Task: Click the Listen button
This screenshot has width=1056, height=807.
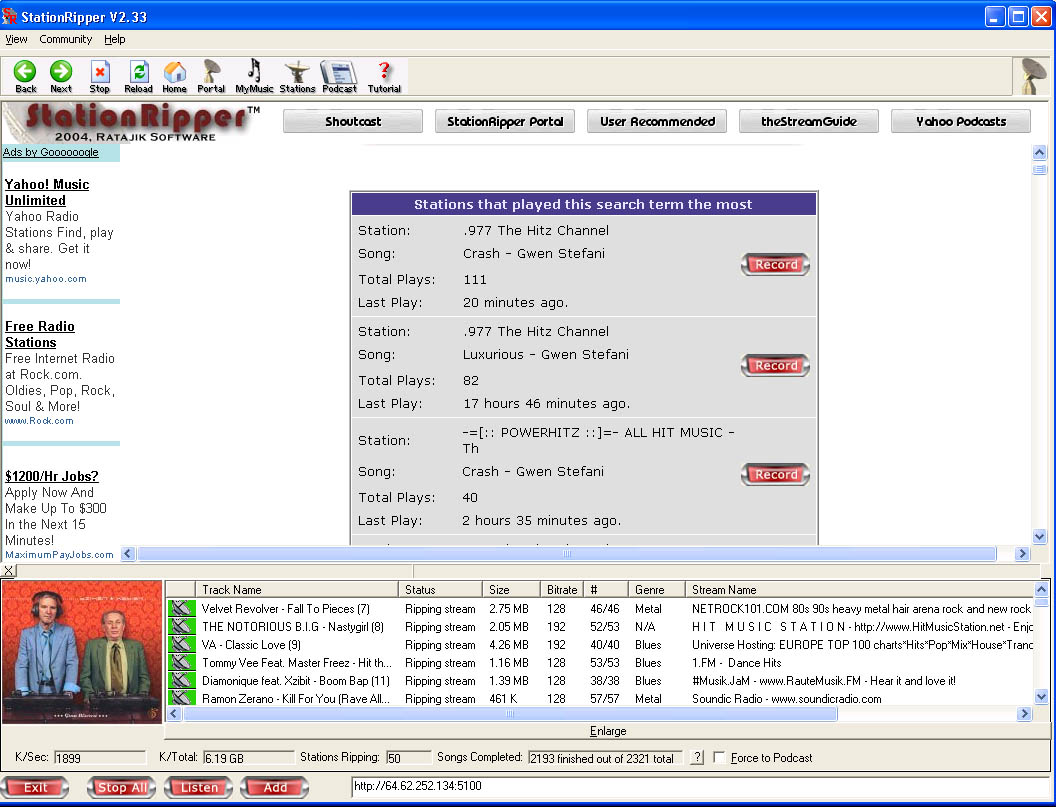Action: [199, 787]
